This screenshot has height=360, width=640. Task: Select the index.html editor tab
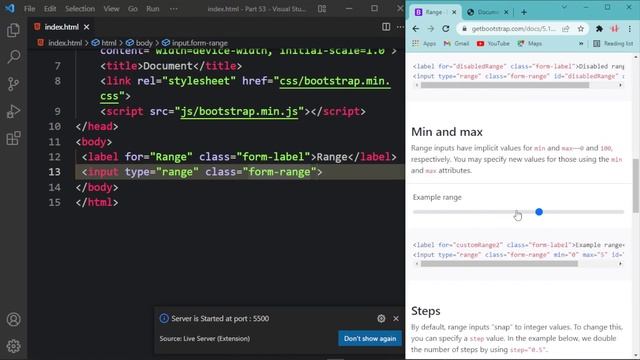pos(61,27)
